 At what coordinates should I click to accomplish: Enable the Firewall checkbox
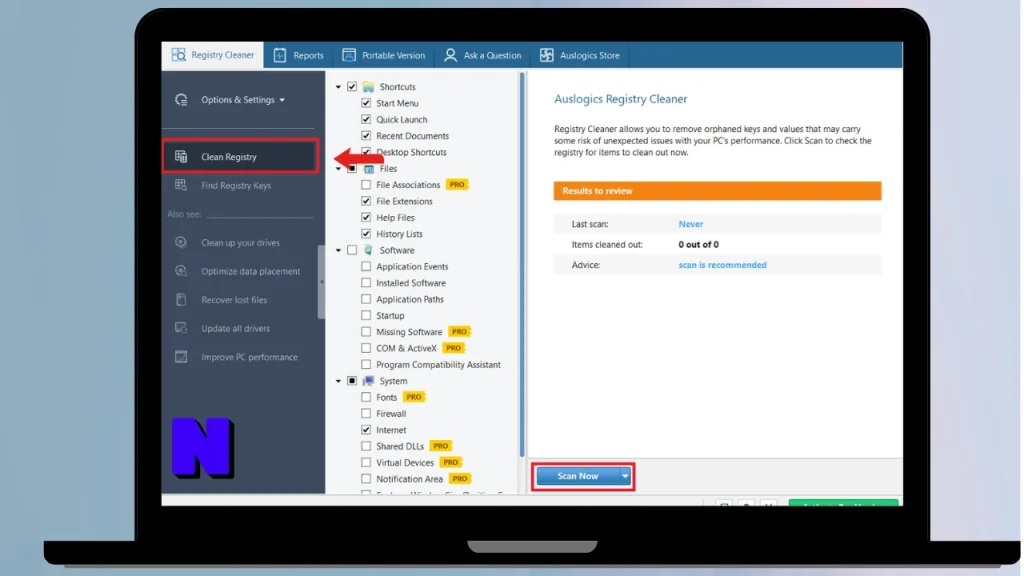(366, 413)
